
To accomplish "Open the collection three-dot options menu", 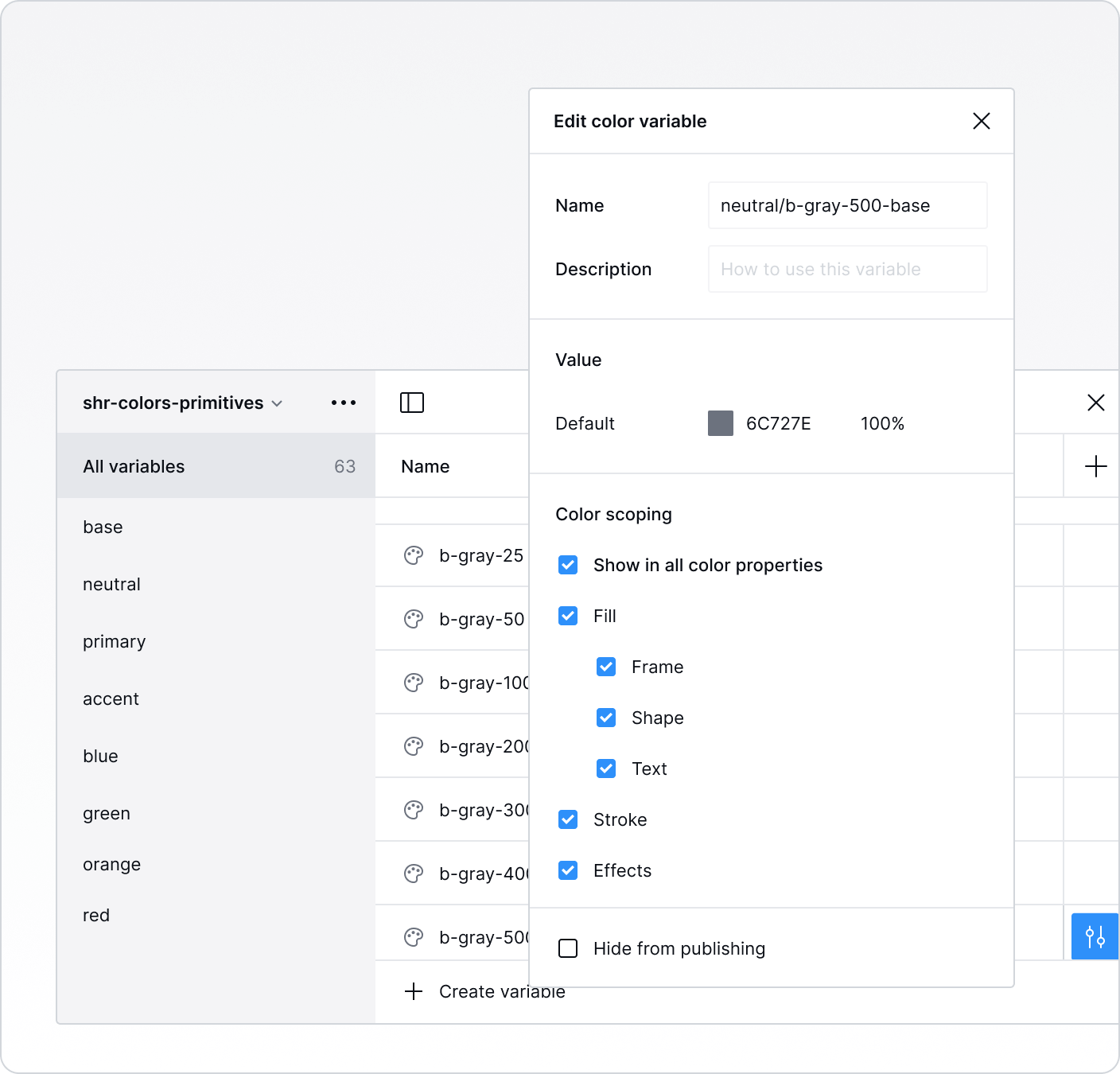I will [344, 403].
